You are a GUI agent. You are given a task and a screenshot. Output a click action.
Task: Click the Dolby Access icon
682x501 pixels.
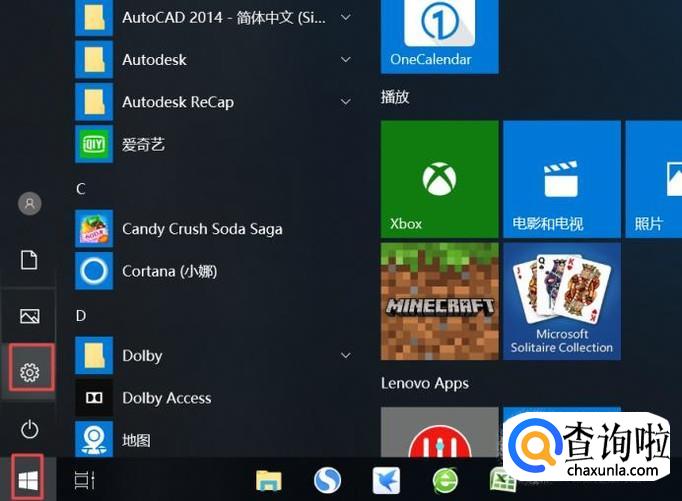click(x=94, y=397)
